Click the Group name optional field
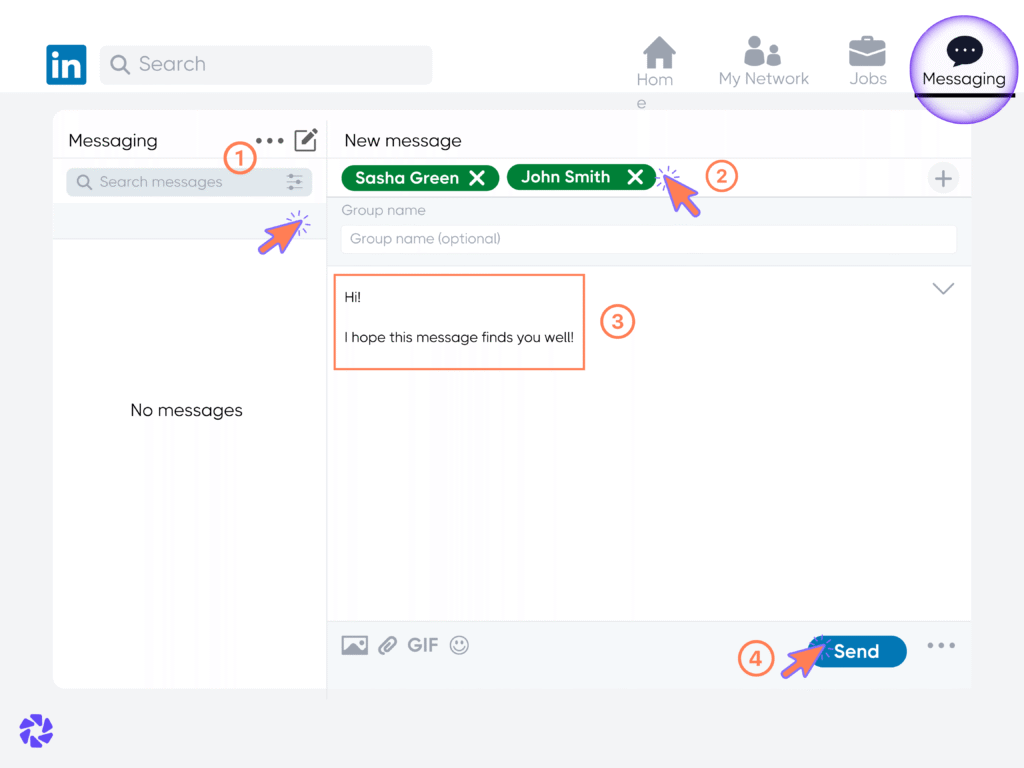This screenshot has width=1024, height=768. click(648, 239)
